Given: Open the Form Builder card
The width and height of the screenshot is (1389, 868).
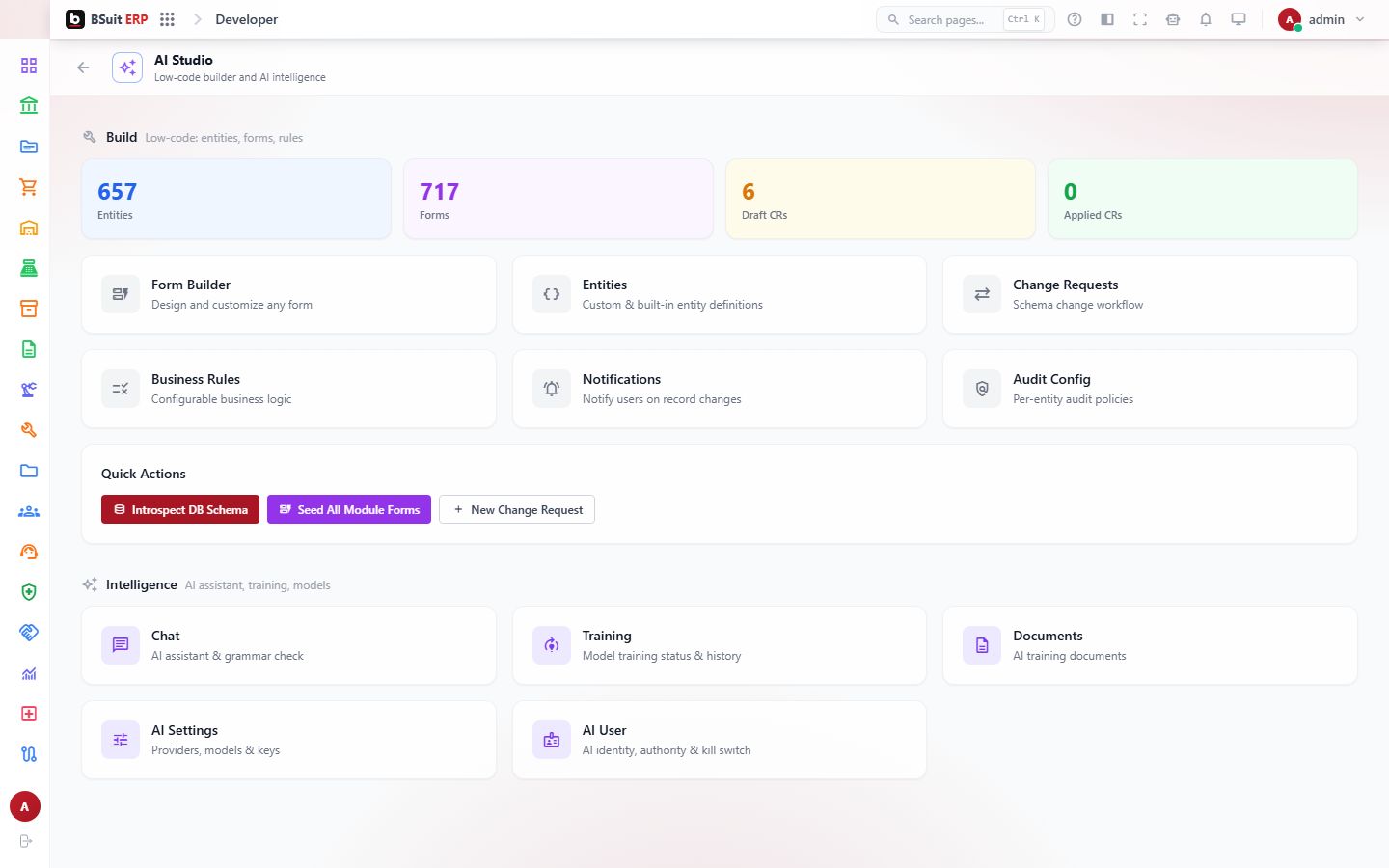Looking at the screenshot, I should click(288, 294).
